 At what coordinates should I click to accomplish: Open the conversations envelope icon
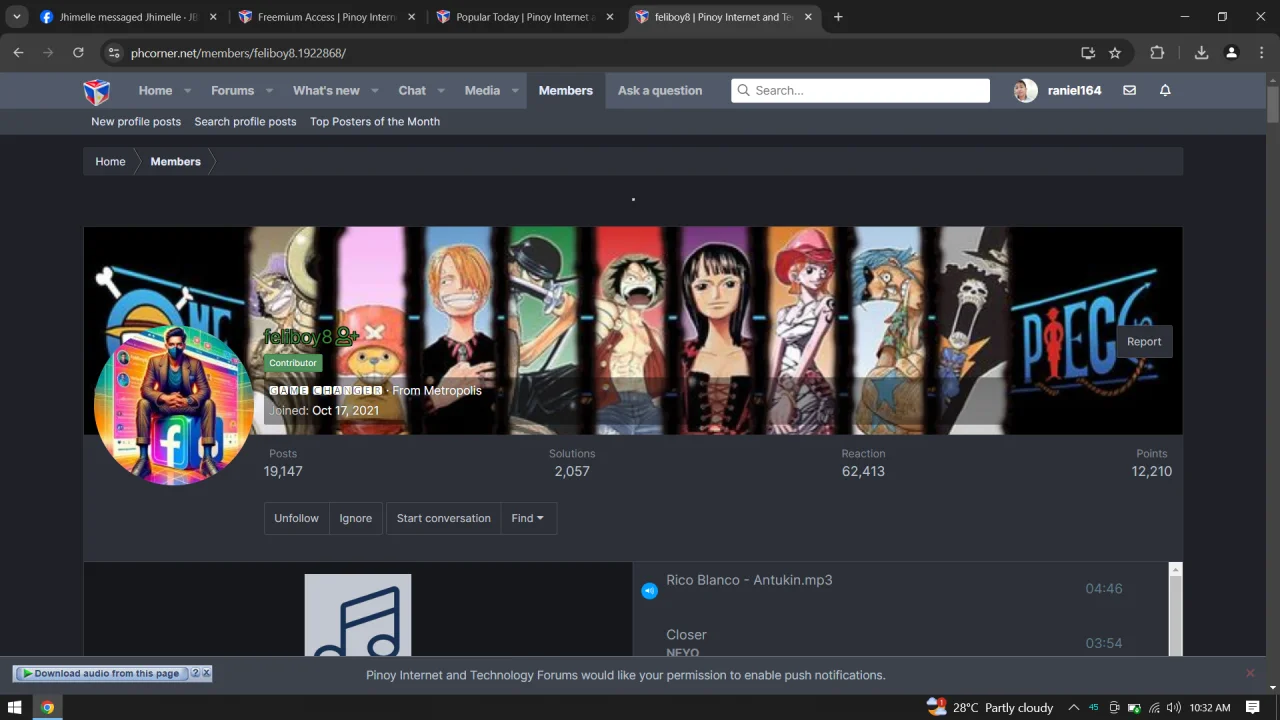[x=1129, y=90]
